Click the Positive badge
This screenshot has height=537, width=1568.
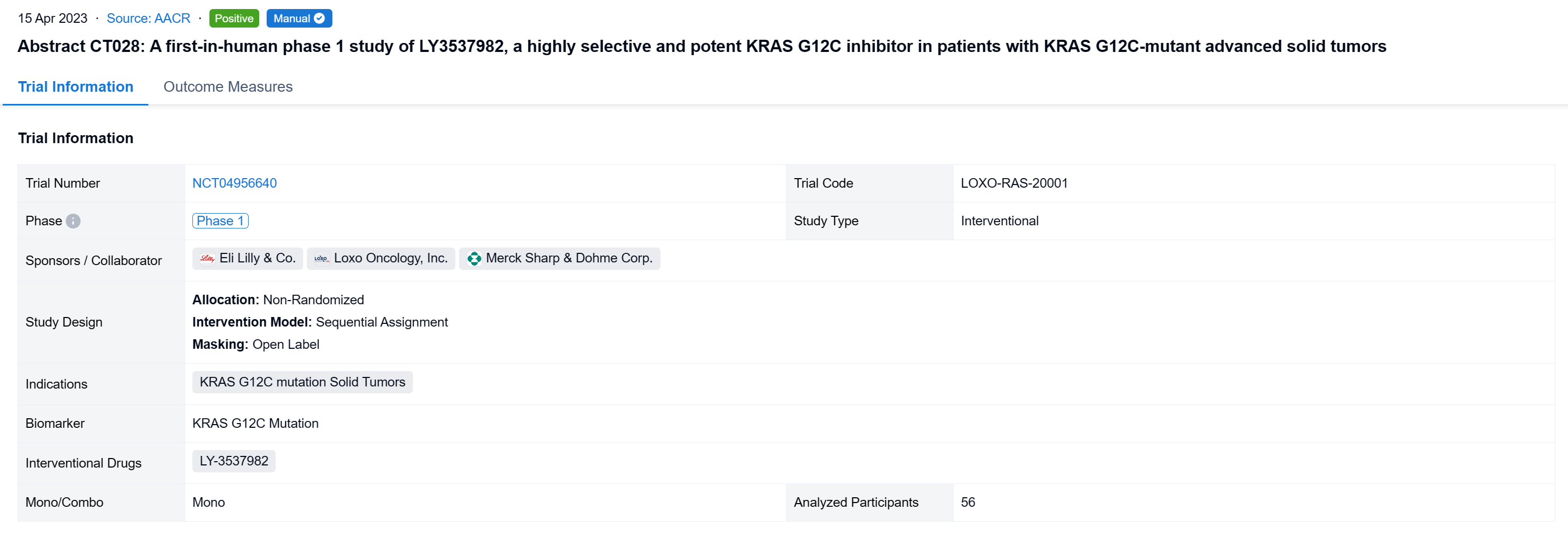[x=234, y=18]
